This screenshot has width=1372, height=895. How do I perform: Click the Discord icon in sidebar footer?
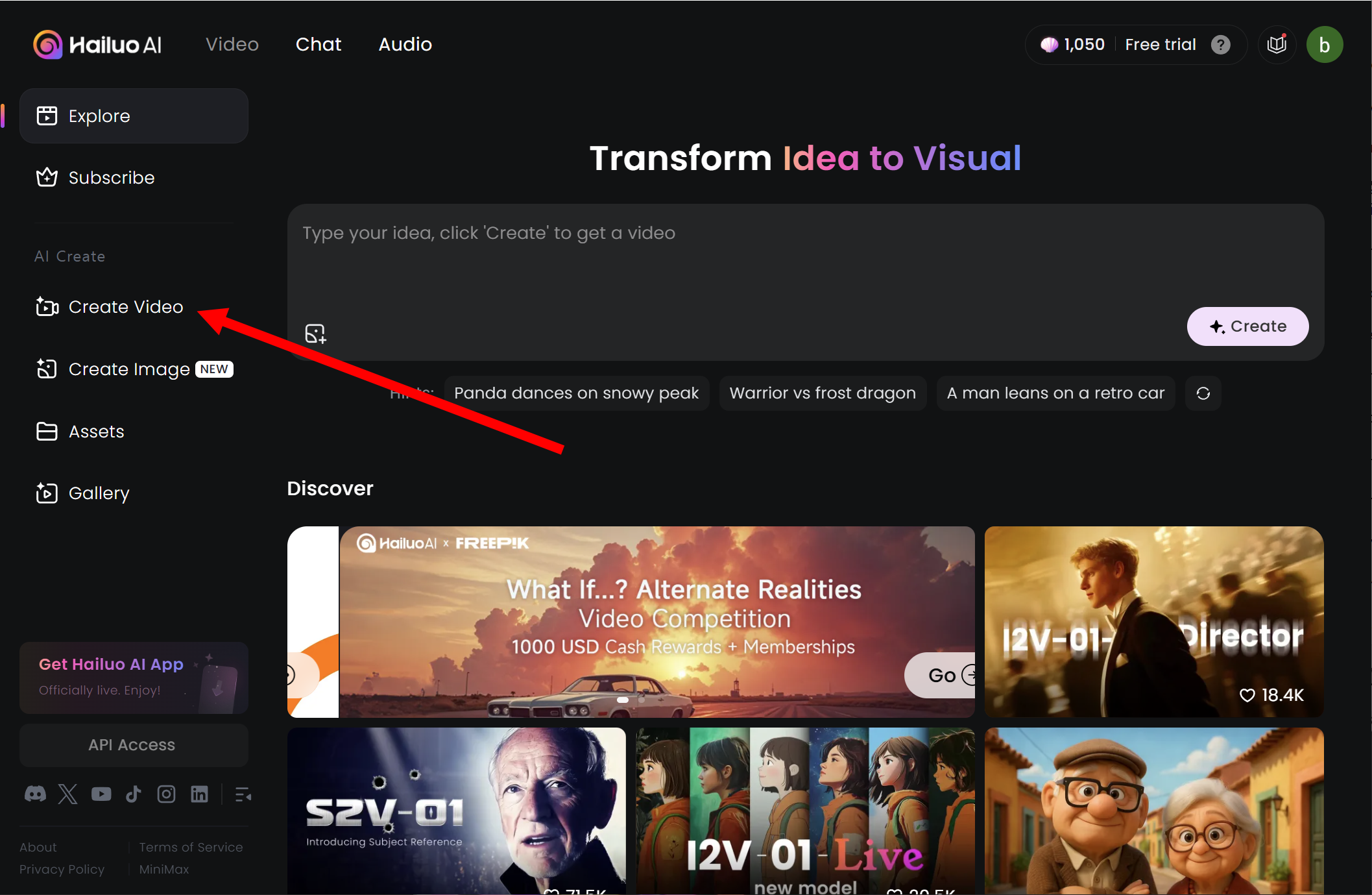point(35,794)
